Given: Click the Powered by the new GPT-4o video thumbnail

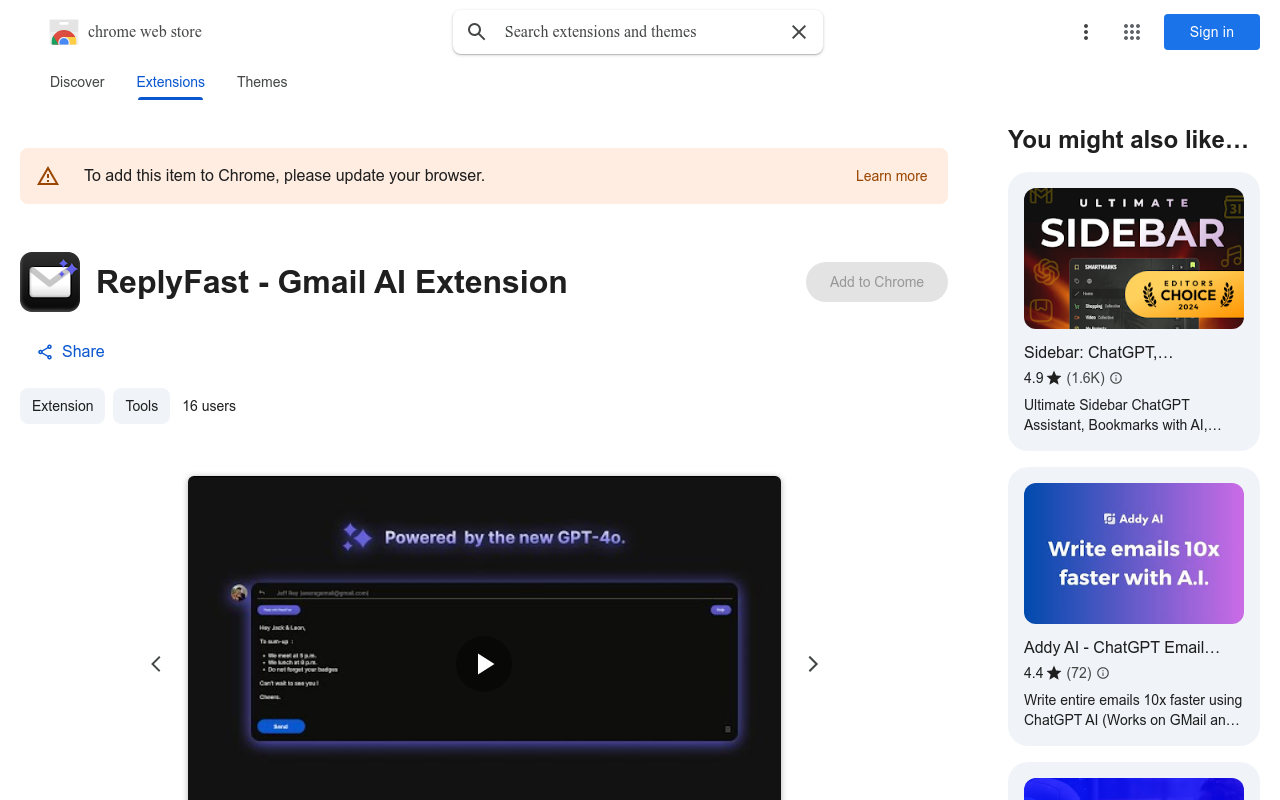Looking at the screenshot, I should (484, 638).
